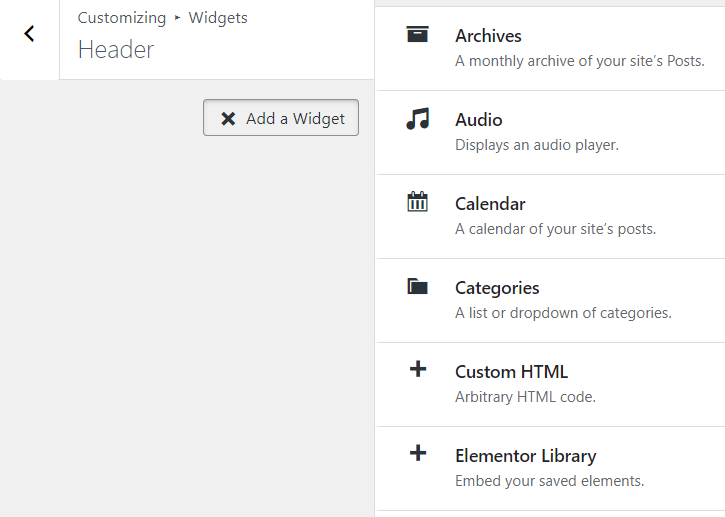Choose the Elementor Library widget title
Viewport: 725px width, 517px height.
click(x=525, y=456)
